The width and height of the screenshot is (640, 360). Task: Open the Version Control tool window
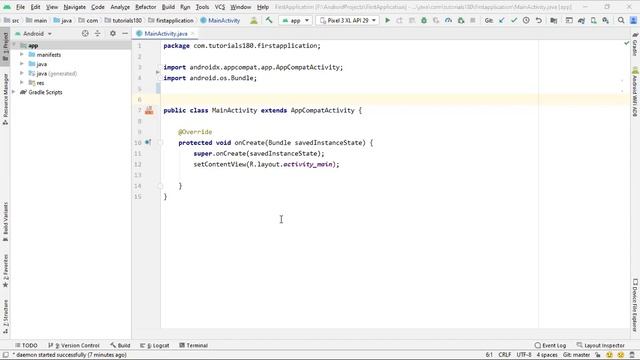[74, 345]
